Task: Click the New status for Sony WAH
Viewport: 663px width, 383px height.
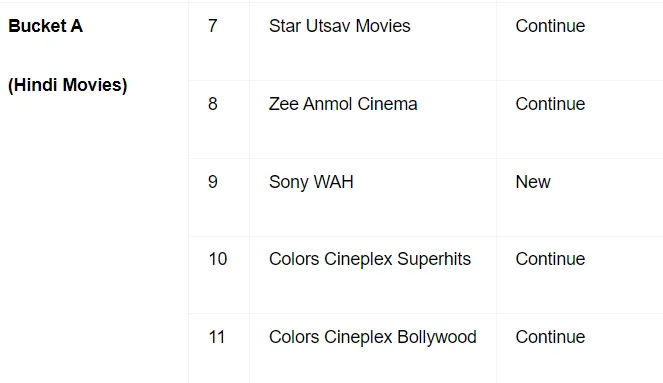Action: coord(533,182)
